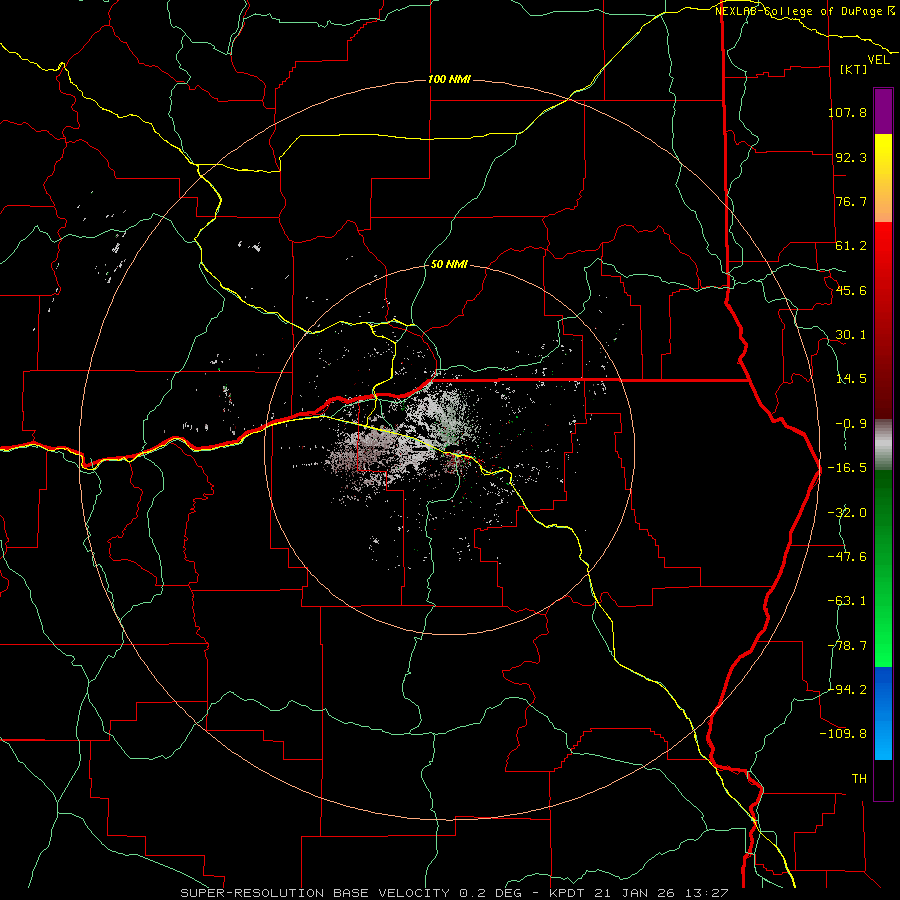
Task: Click the 'NEXLAB-College of DuPage' label
Action: click(x=798, y=11)
